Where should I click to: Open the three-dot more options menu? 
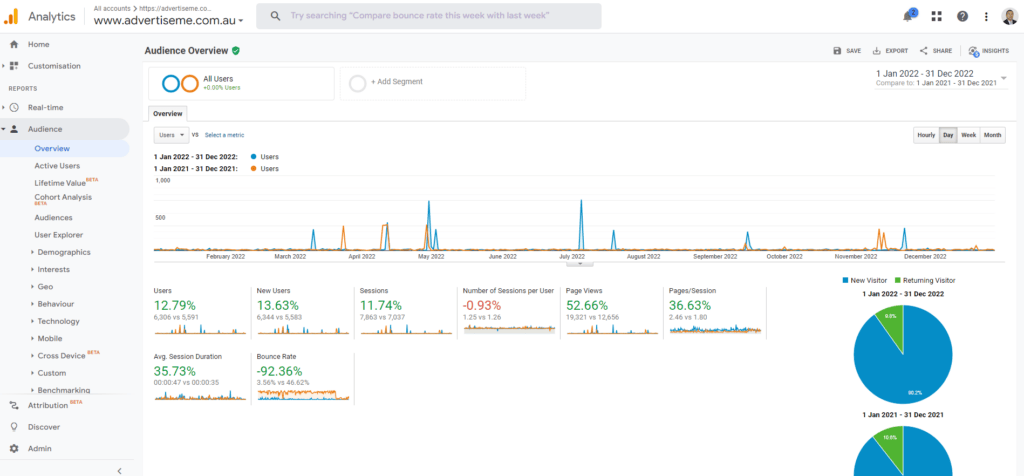click(x=986, y=16)
